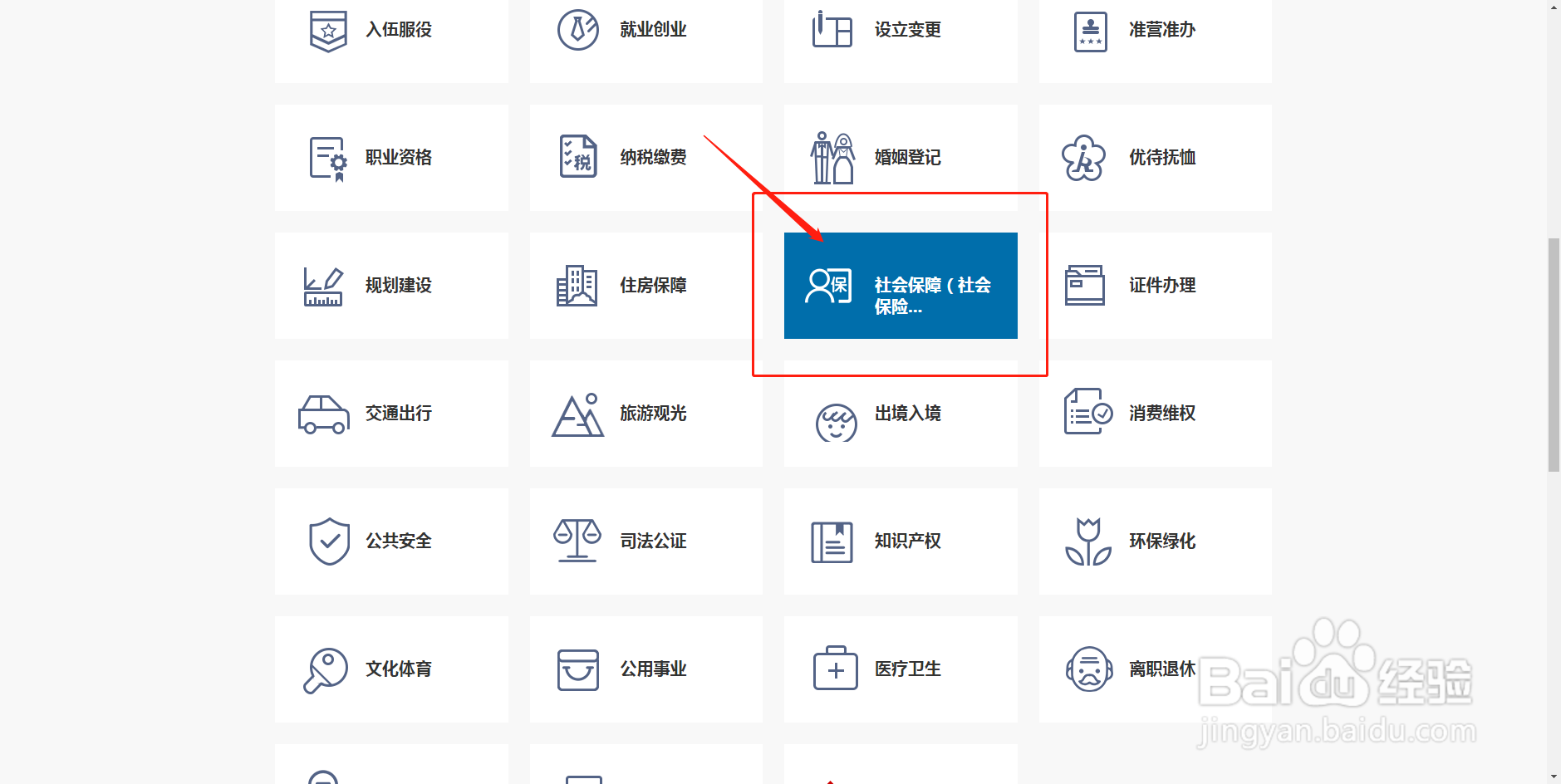The height and width of the screenshot is (784, 1561).
Task: Open the 纳税缴费 tax document icon
Action: [x=578, y=157]
